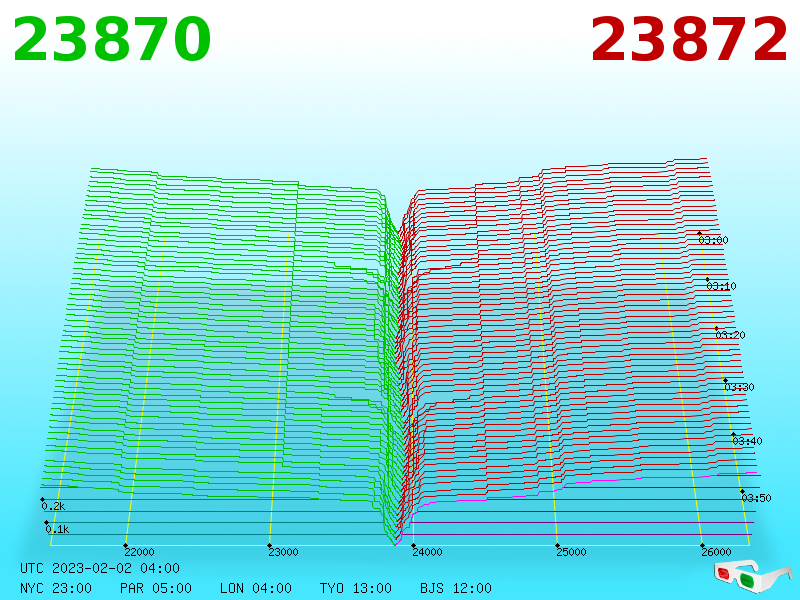Click the 03:20 time axis marker
800x600 pixels.
731,335
